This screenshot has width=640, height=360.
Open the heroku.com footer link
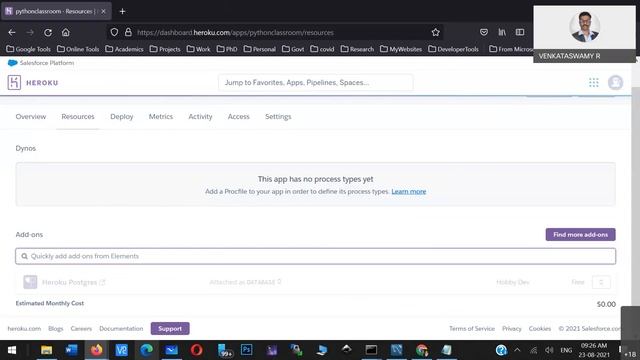click(x=24, y=329)
